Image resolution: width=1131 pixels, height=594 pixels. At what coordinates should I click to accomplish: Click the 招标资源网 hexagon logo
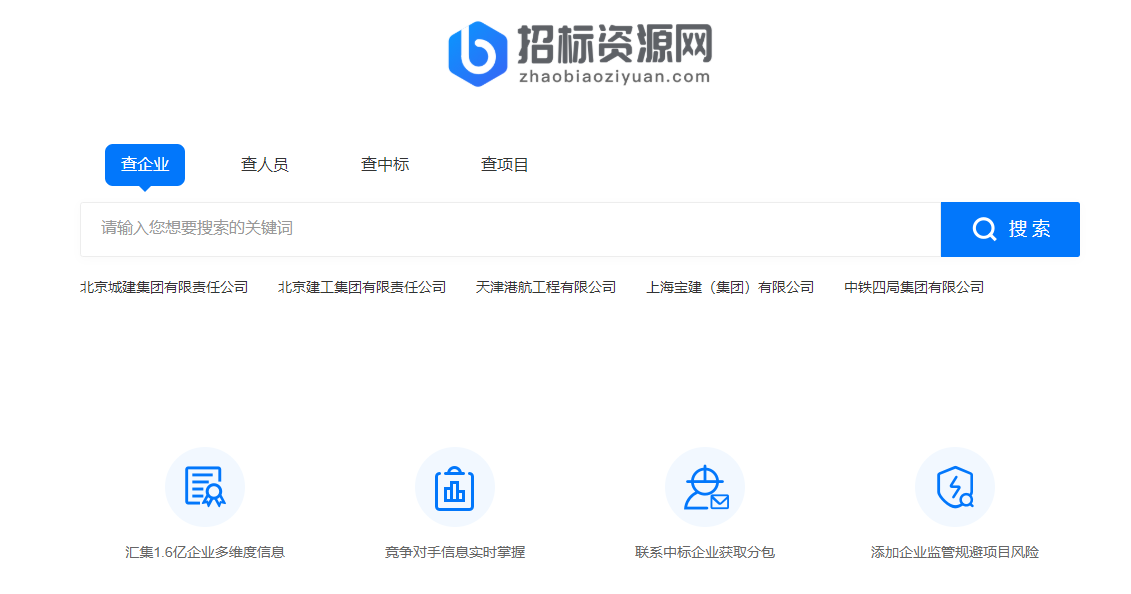(478, 54)
